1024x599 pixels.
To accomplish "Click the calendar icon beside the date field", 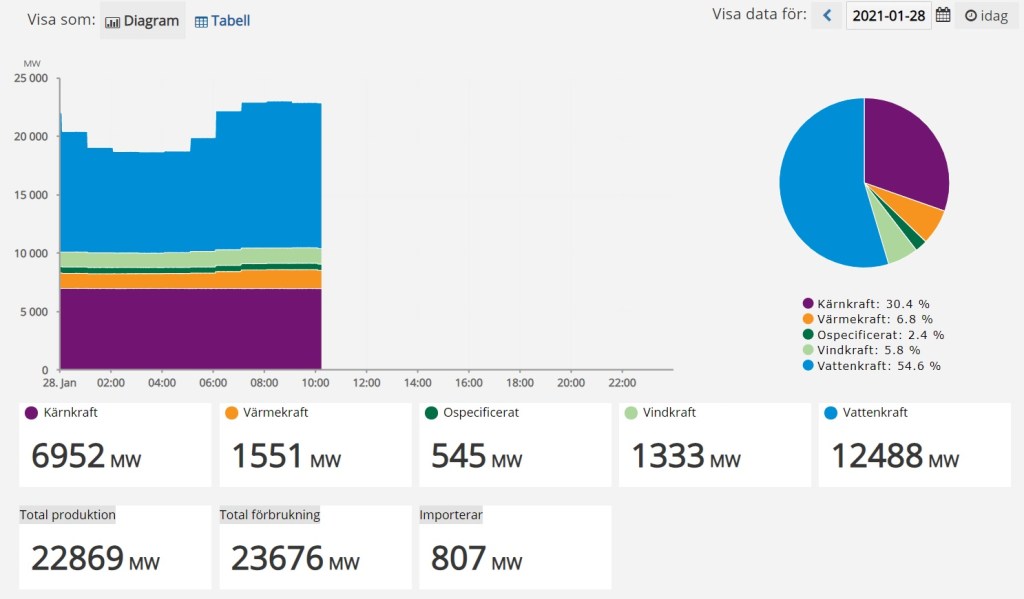I will (943, 16).
